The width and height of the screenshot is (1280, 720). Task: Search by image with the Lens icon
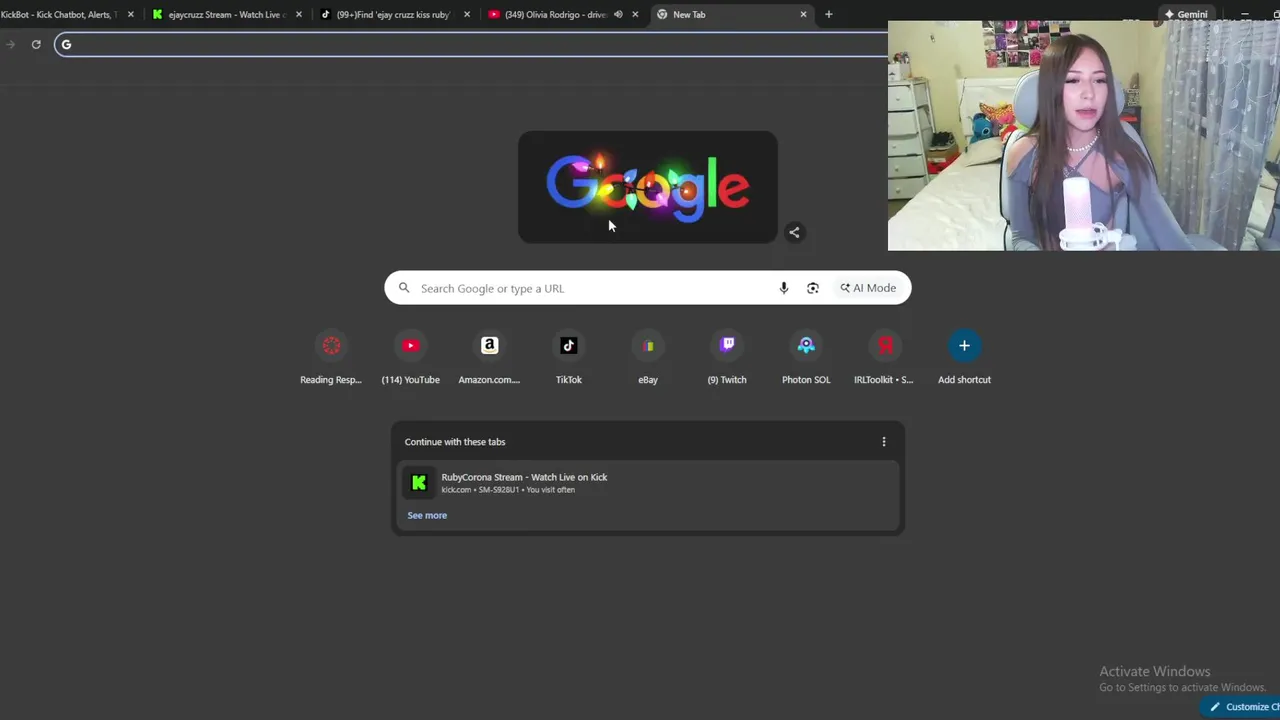[x=813, y=288]
